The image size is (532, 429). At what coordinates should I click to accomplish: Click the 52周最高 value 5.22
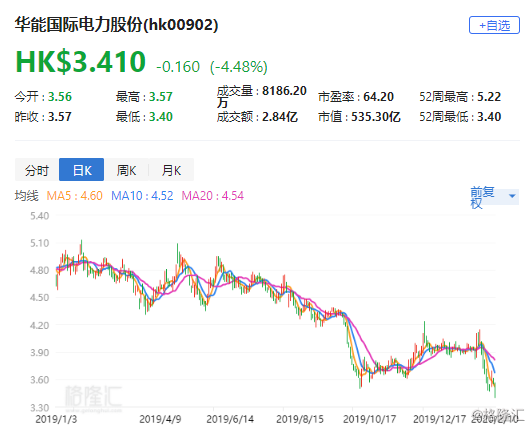(489, 97)
